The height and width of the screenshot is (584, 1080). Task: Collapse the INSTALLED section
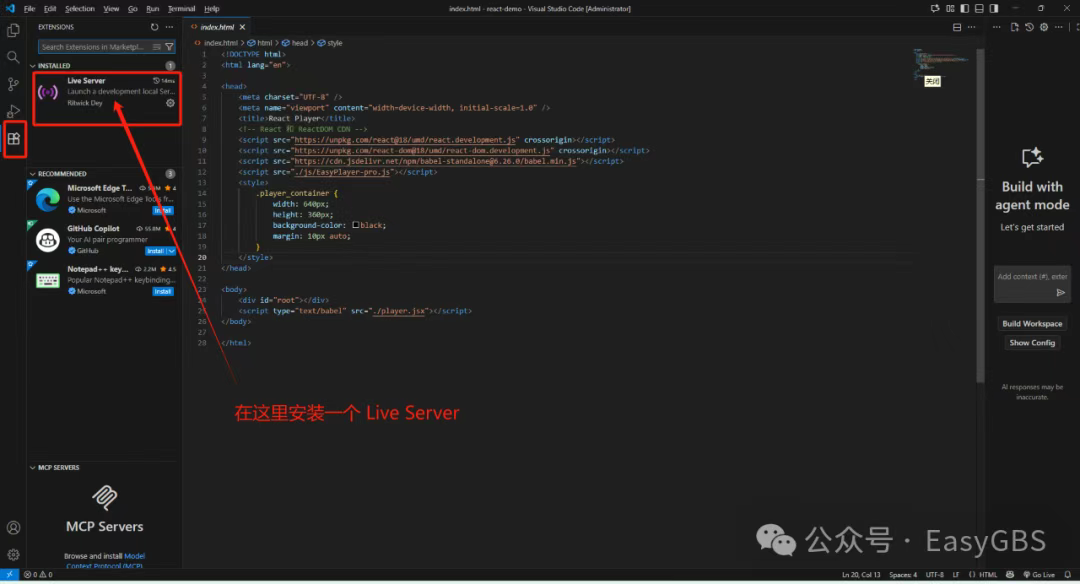coord(32,65)
